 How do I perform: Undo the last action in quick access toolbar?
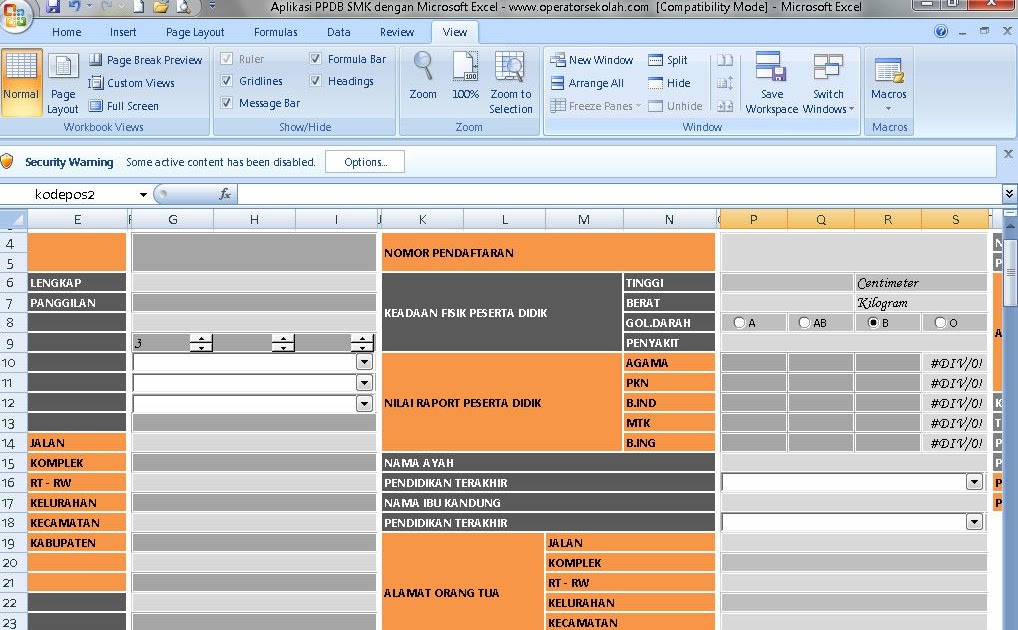(x=75, y=7)
